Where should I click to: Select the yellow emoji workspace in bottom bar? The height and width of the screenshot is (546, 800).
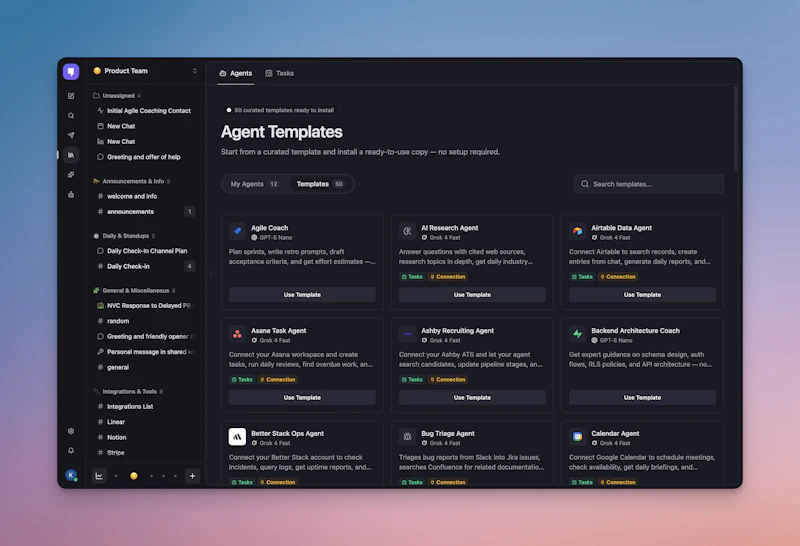click(x=134, y=476)
